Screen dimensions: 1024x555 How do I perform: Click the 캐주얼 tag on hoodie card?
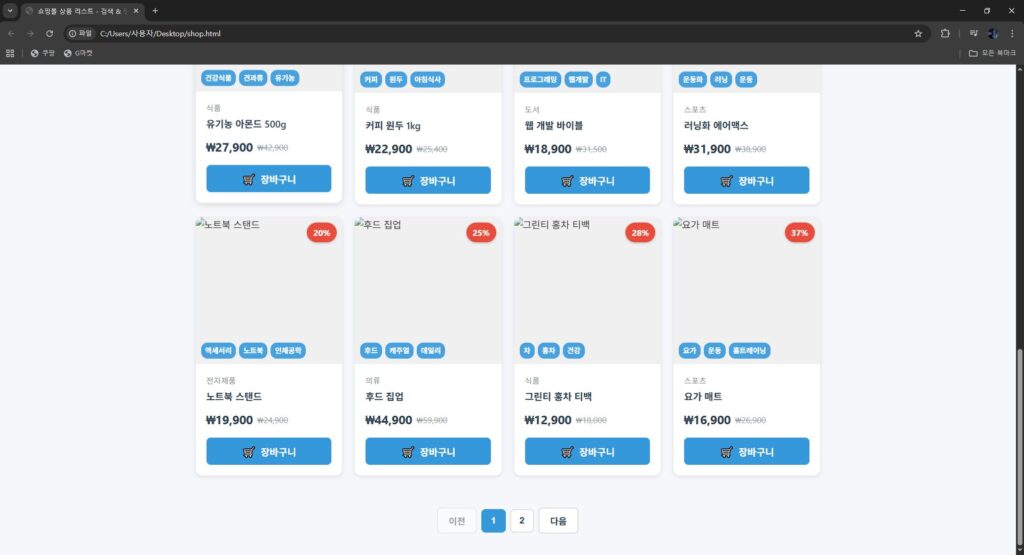coord(399,350)
